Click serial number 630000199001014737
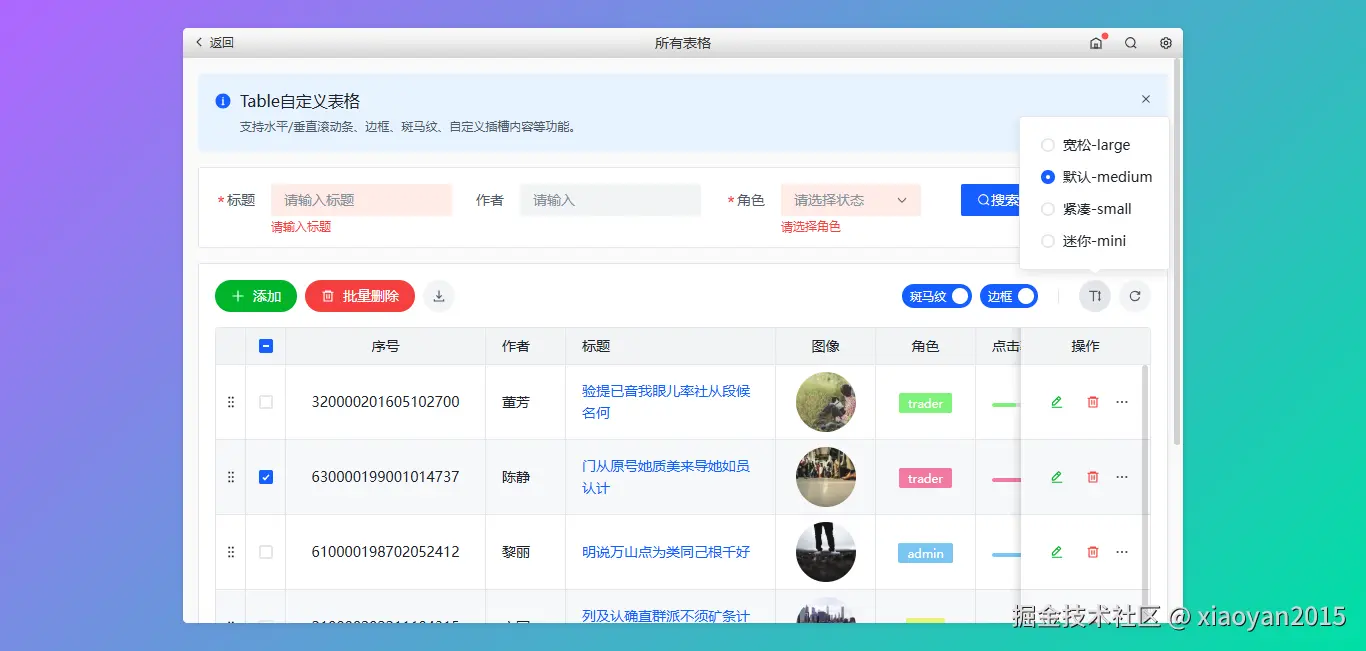 click(x=386, y=477)
